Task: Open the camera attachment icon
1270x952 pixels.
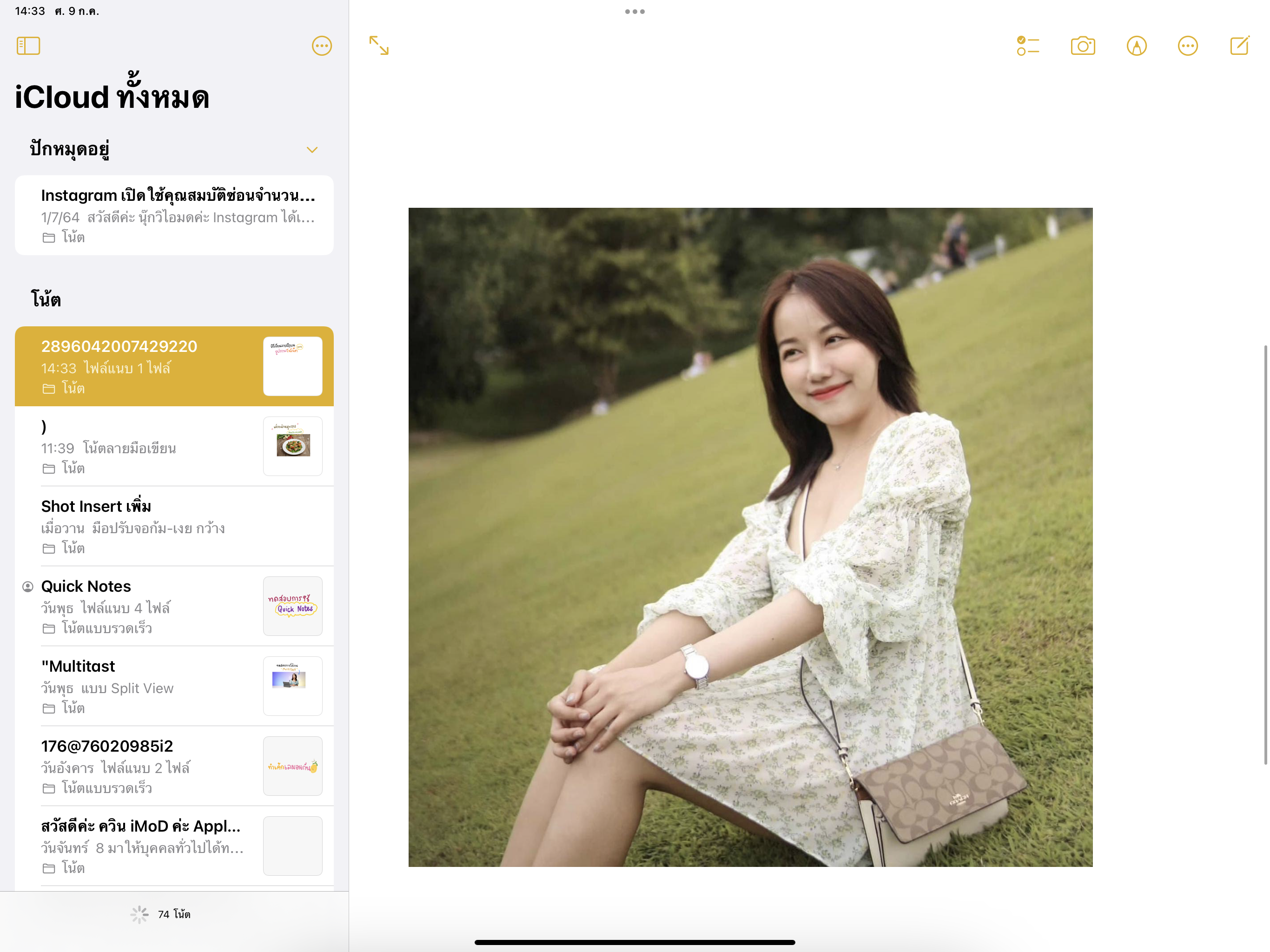Action: (1083, 46)
